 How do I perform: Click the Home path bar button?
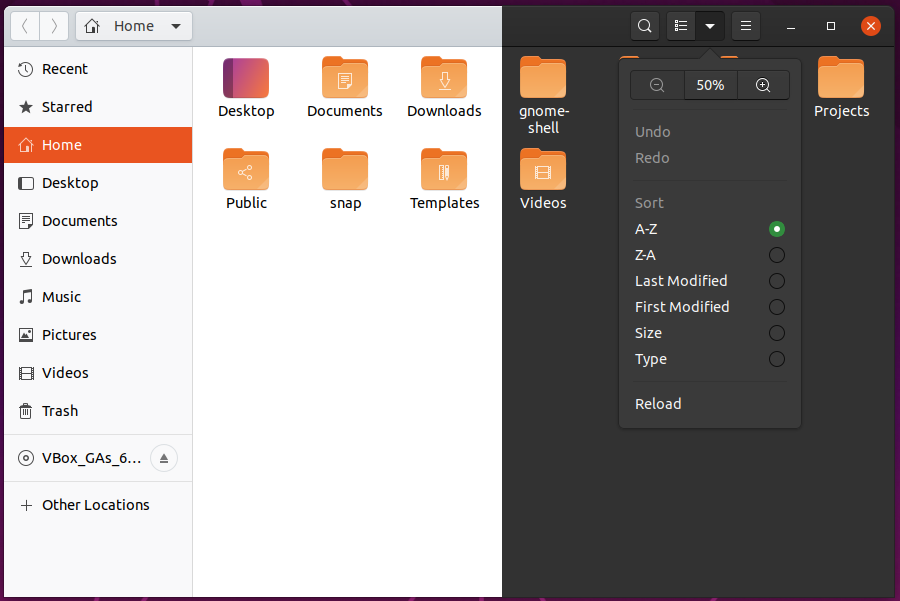pyautogui.click(x=134, y=26)
